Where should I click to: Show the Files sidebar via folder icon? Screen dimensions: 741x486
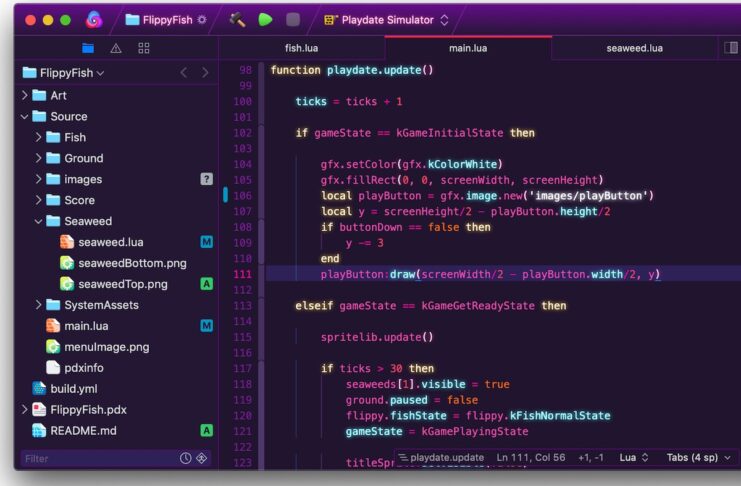(x=88, y=48)
